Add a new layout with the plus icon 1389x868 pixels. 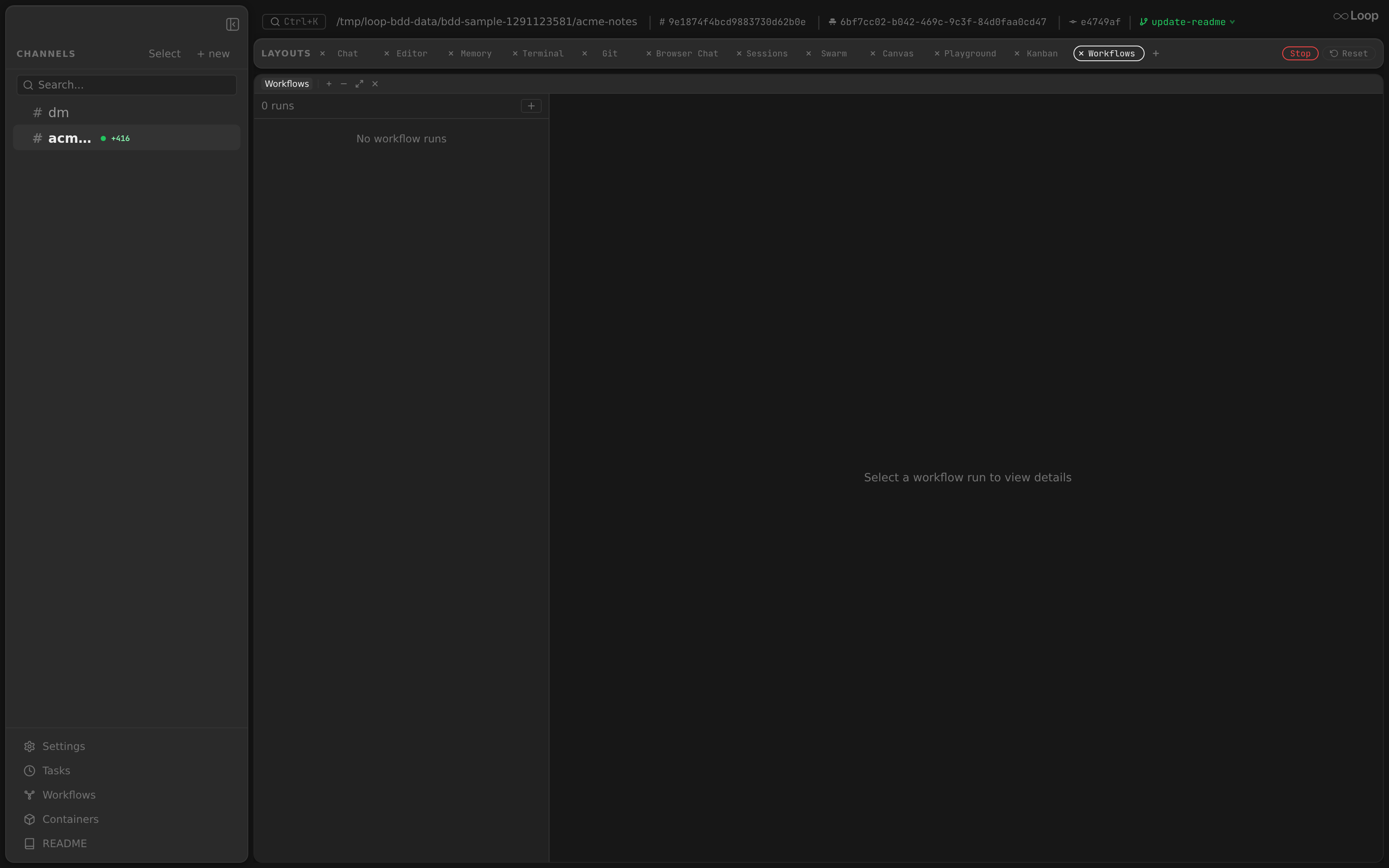click(1156, 53)
